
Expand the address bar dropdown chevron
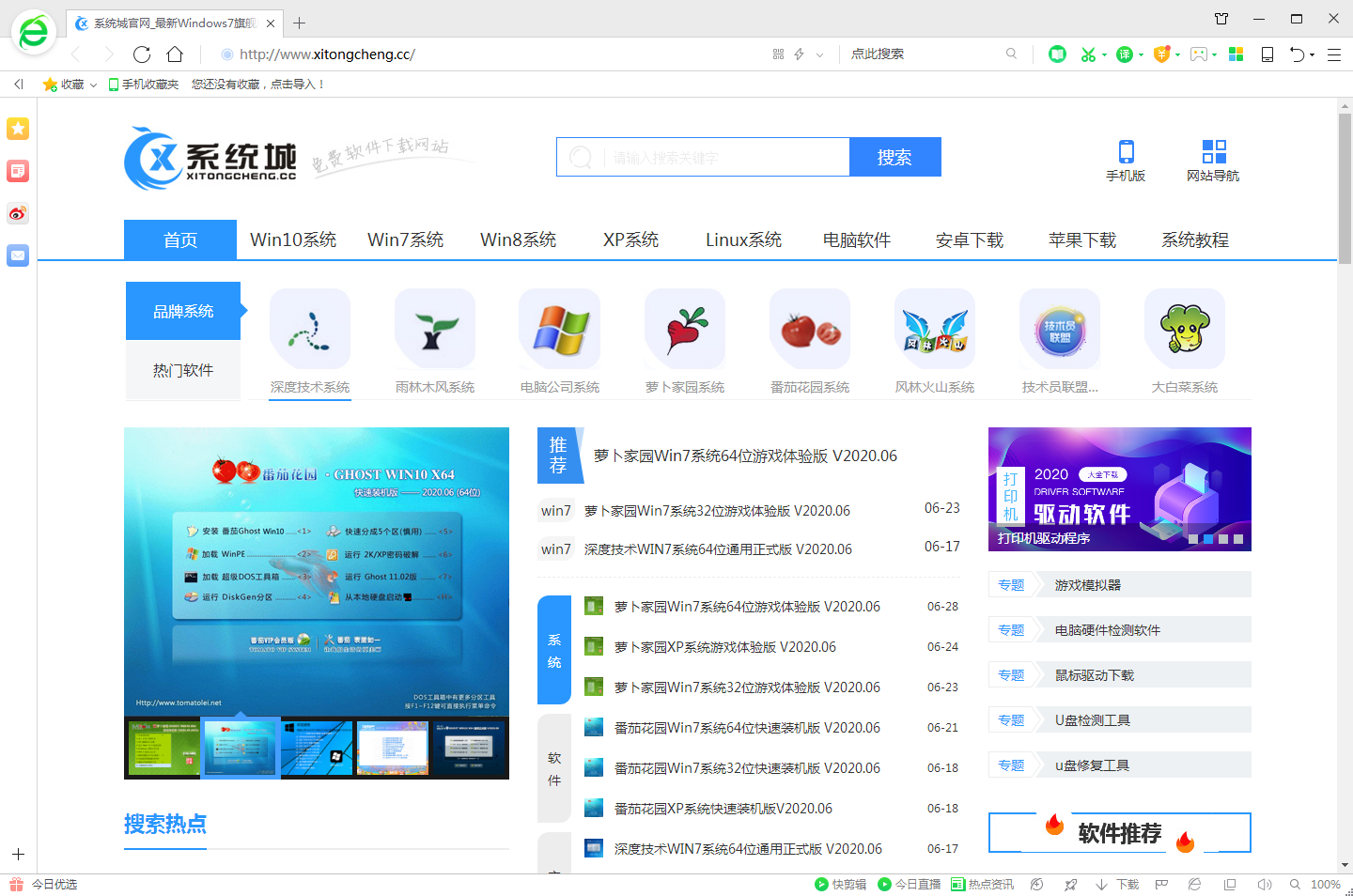click(x=819, y=54)
